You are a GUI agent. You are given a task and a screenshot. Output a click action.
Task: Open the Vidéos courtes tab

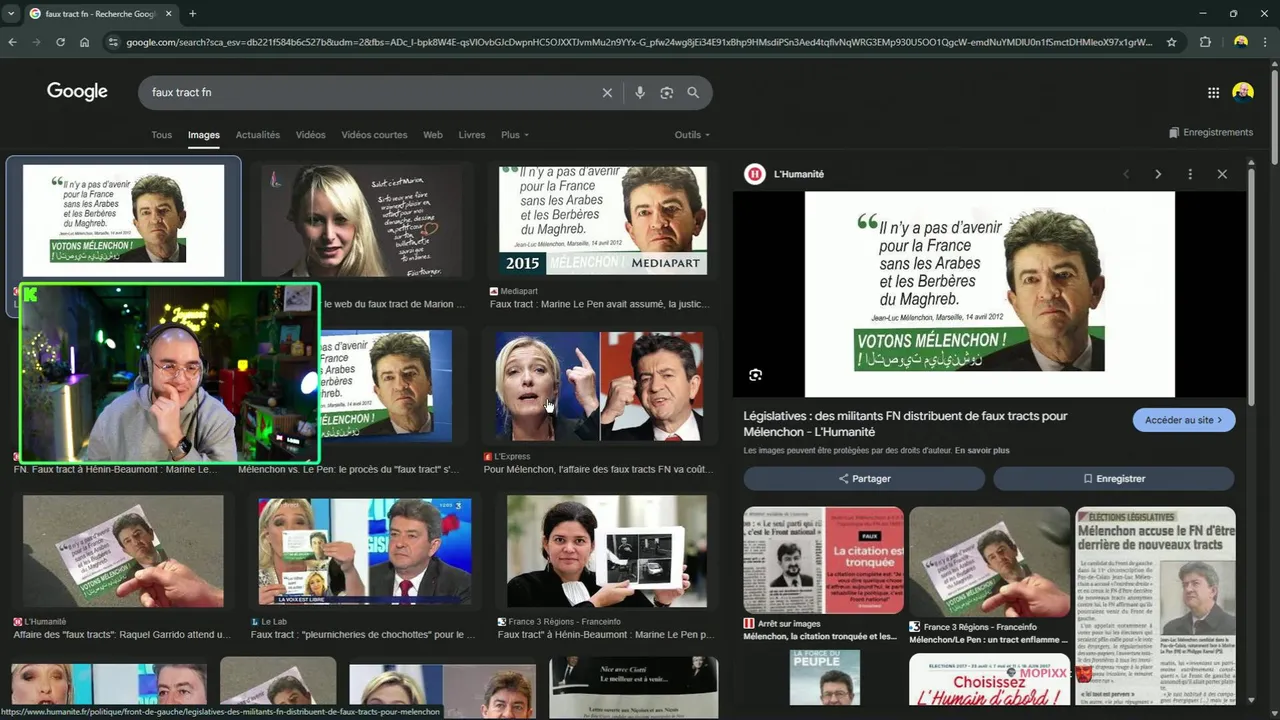click(374, 135)
